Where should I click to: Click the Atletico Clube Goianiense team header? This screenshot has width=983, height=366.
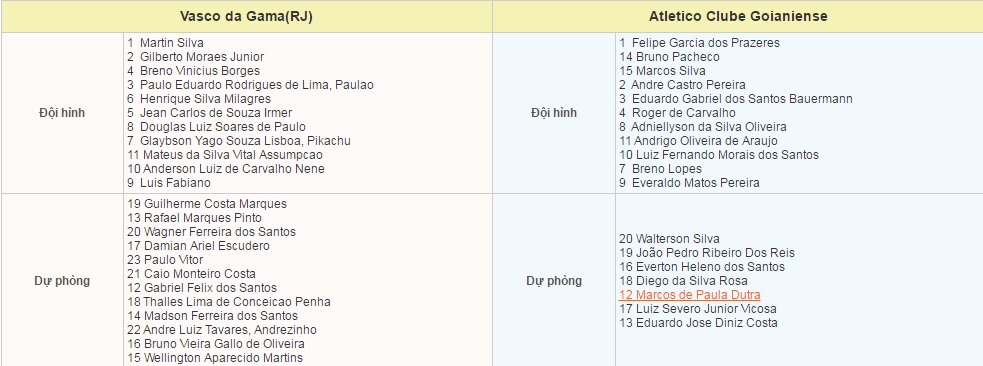point(738,16)
